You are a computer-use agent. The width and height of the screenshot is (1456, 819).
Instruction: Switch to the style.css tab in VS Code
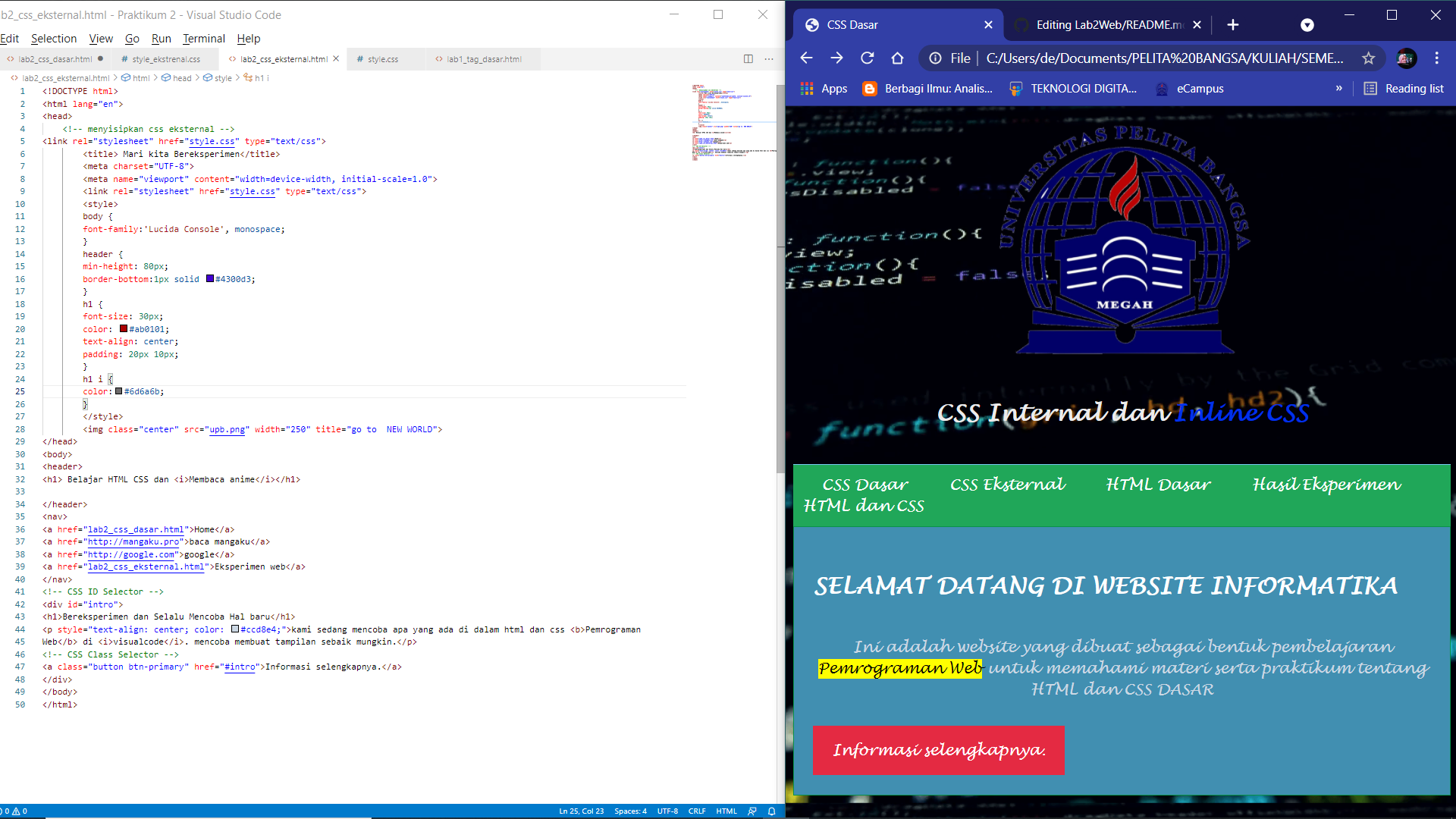point(383,58)
